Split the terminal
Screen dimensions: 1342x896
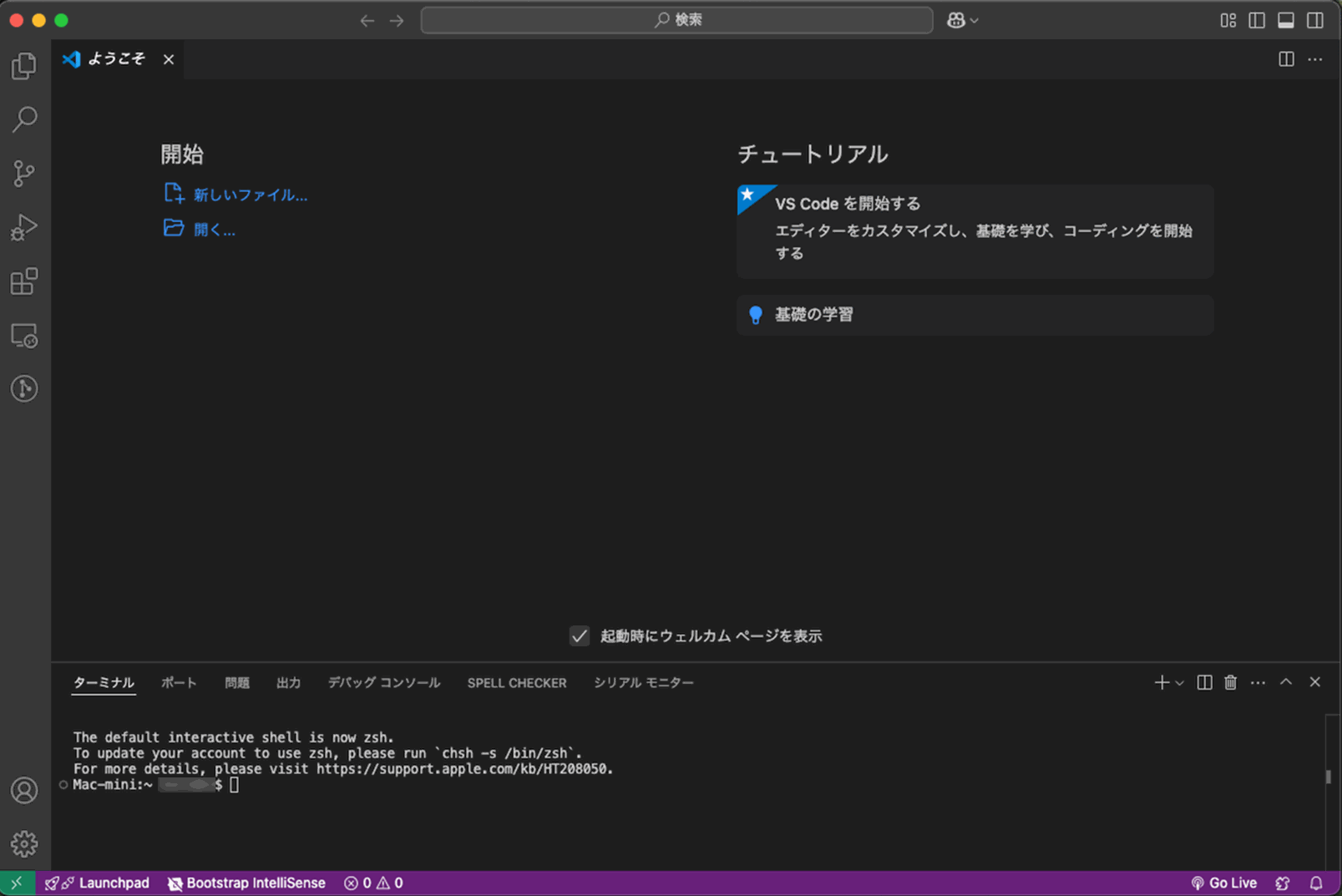pos(1204,683)
